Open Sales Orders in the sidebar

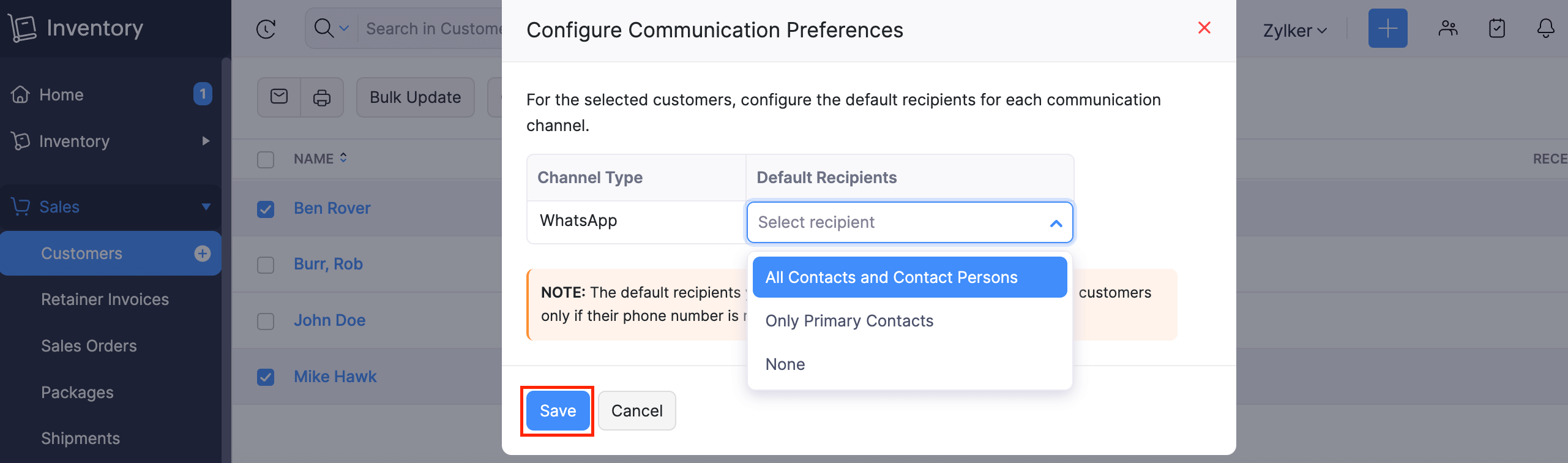pos(89,346)
